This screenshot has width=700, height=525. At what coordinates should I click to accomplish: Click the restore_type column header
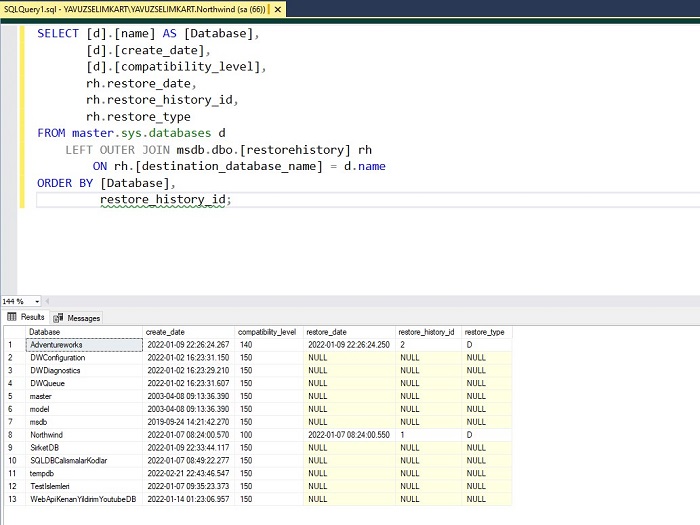click(x=487, y=332)
